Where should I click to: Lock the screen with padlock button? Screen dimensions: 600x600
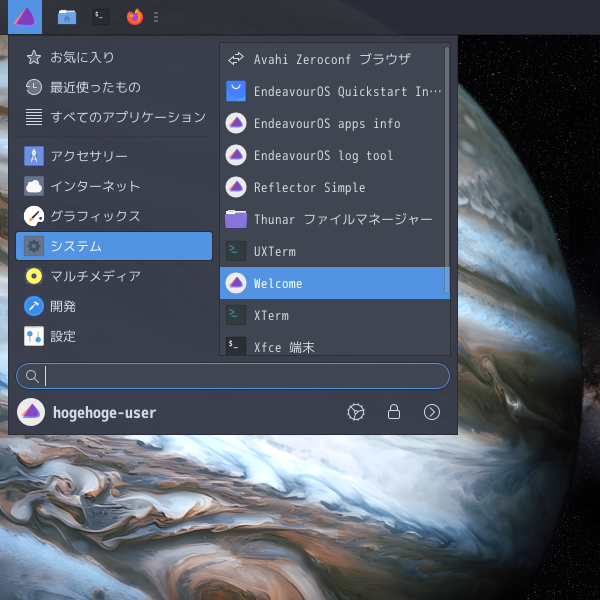coord(394,412)
